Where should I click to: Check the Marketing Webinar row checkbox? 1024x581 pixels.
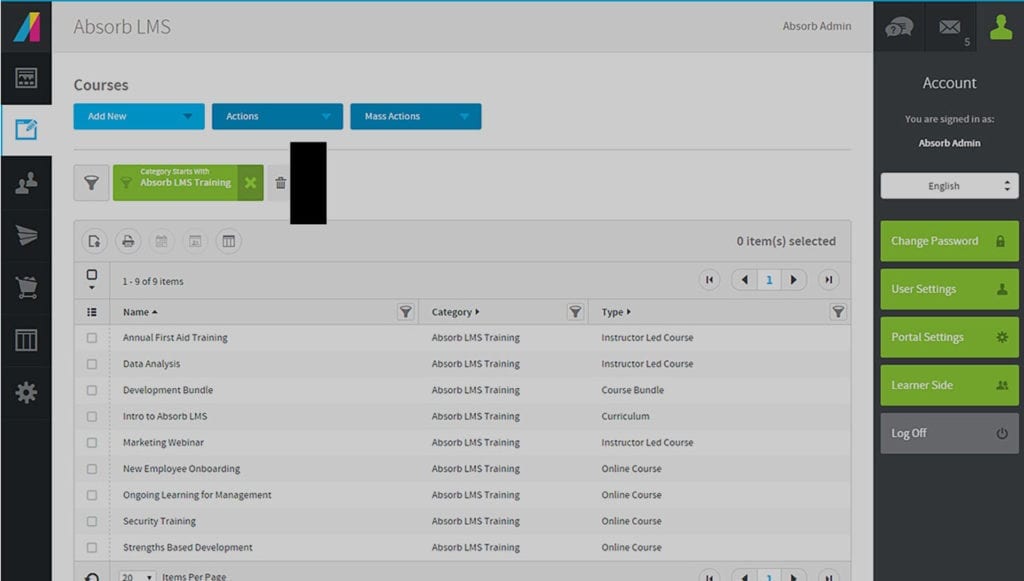pyautogui.click(x=91, y=443)
